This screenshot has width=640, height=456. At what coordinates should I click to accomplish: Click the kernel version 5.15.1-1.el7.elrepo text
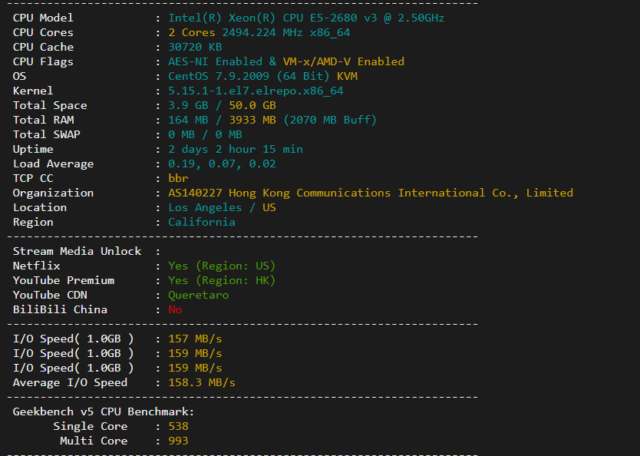(x=255, y=91)
